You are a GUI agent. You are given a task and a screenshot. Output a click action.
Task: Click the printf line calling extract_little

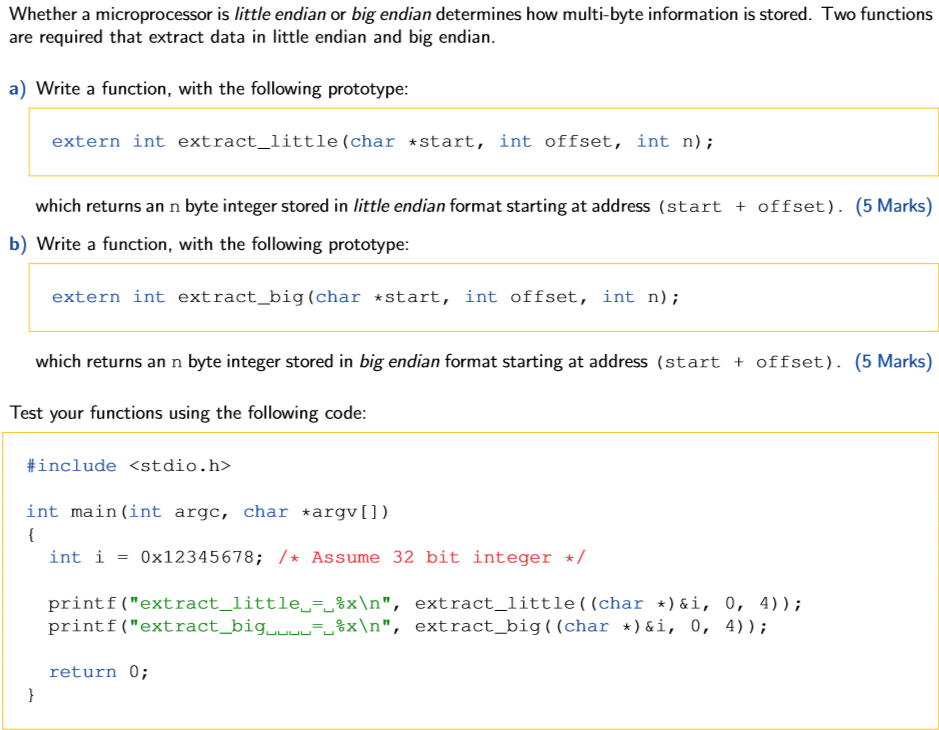[425, 603]
